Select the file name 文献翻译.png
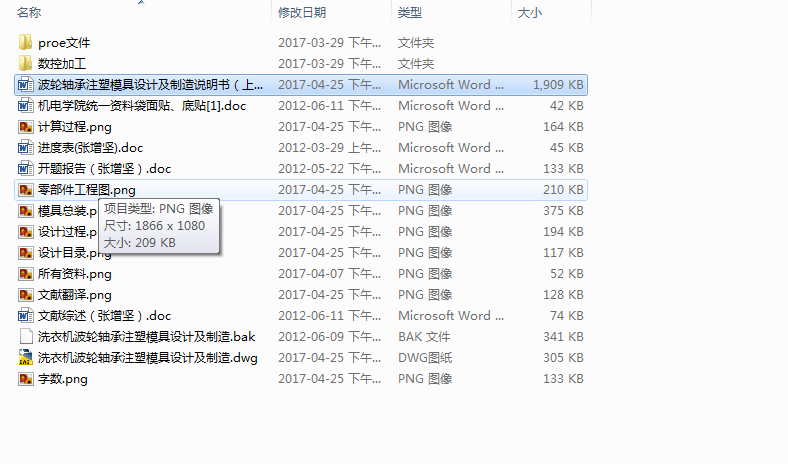The image size is (788, 464). [x=75, y=295]
